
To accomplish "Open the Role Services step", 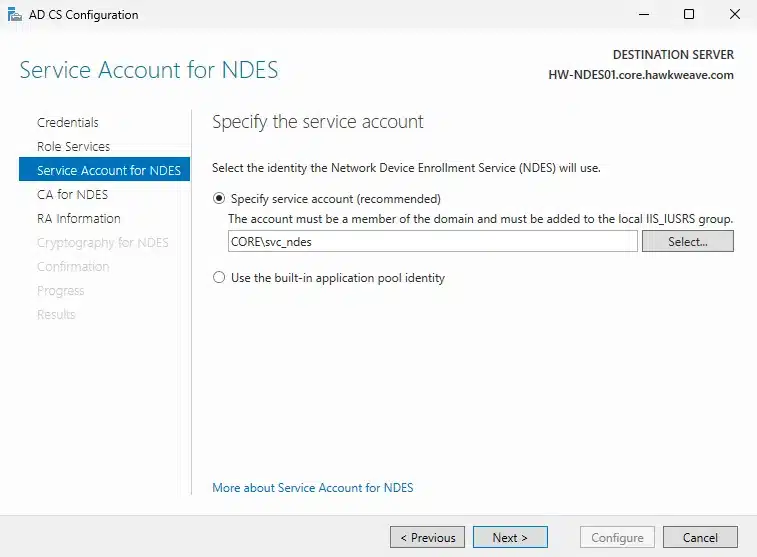I will click(73, 146).
